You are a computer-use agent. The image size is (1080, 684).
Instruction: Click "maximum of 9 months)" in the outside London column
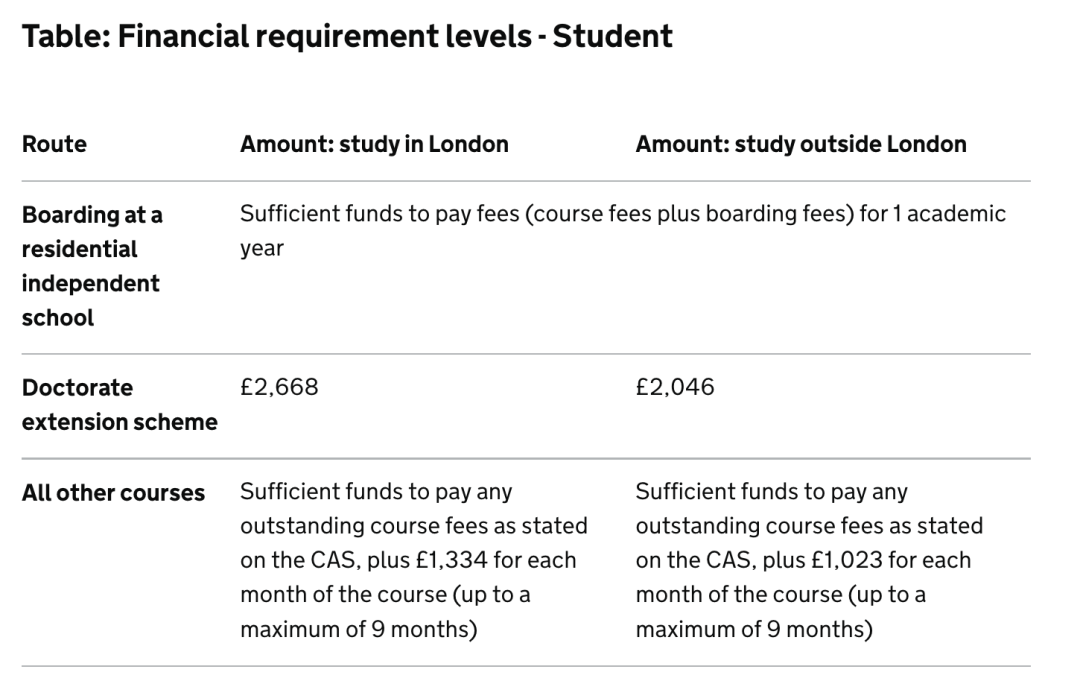click(753, 631)
